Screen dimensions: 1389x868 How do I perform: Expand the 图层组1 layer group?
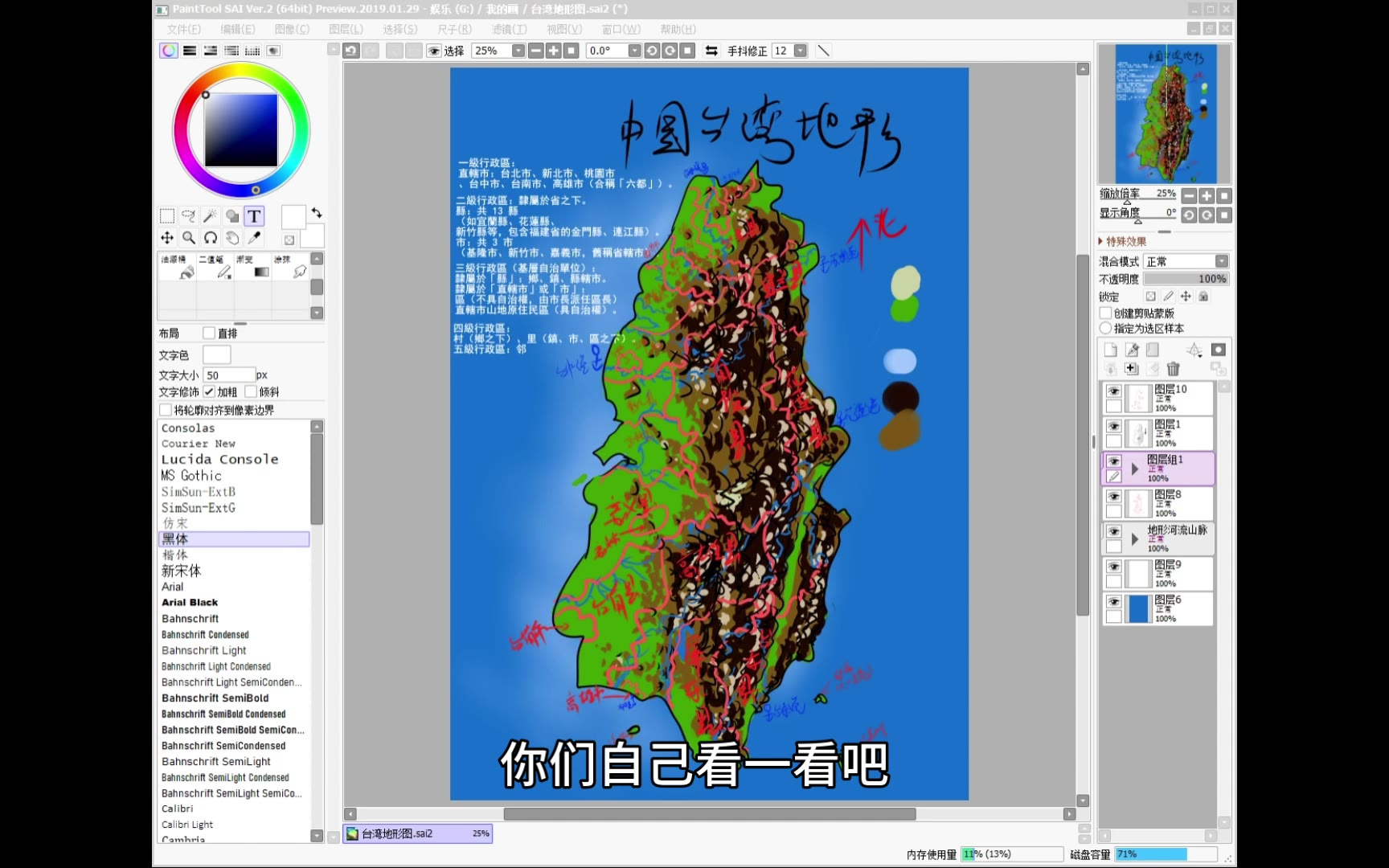coord(1135,469)
